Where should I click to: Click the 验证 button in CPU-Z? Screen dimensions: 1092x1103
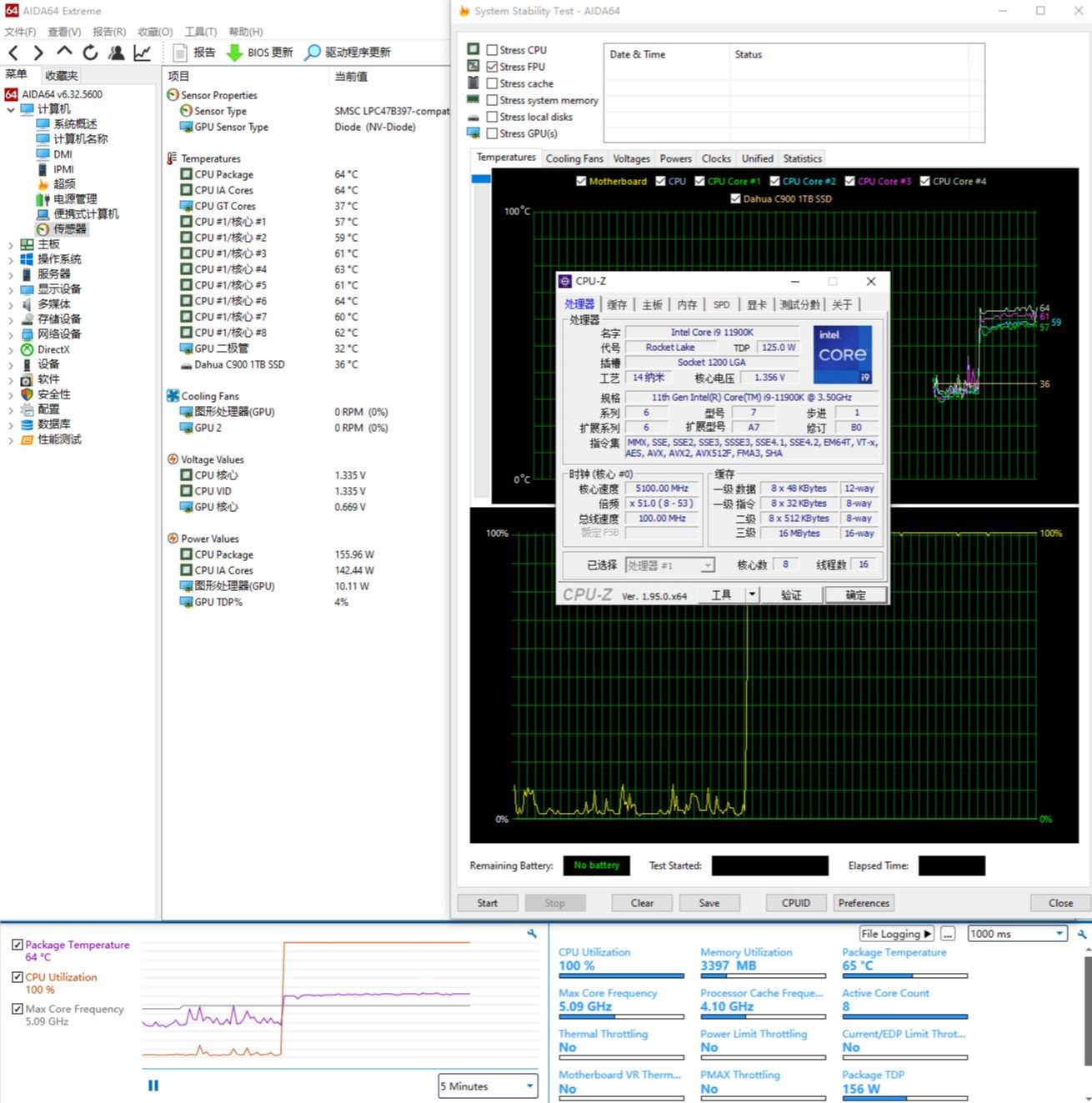791,595
